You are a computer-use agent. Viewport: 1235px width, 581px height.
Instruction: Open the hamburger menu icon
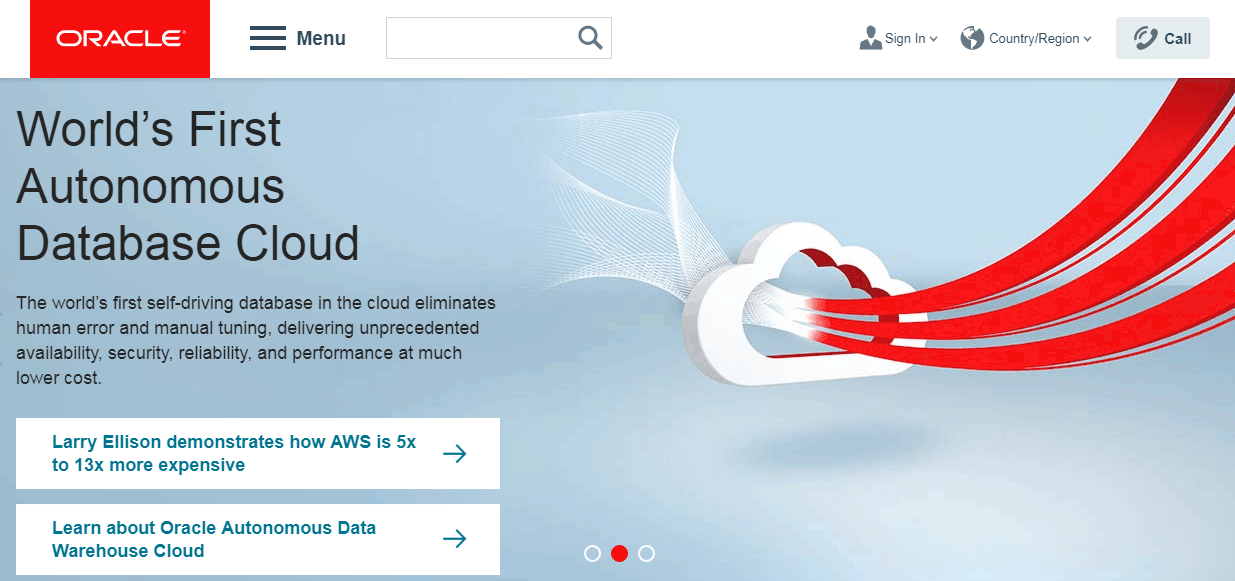(268, 39)
